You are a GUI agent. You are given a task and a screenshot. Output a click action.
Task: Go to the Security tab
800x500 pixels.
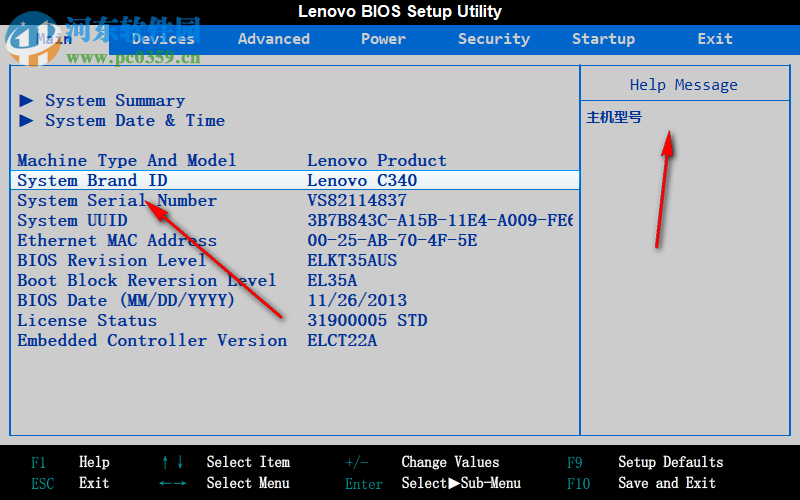494,39
